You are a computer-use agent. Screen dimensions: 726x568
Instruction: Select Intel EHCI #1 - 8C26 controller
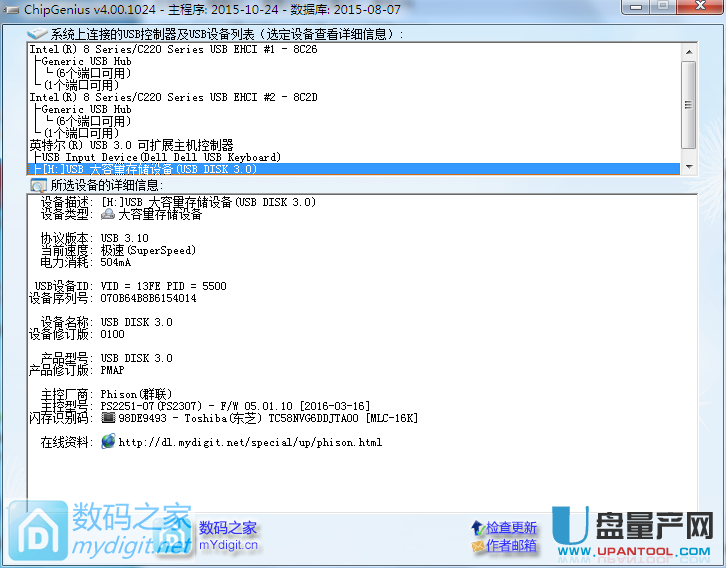174,49
